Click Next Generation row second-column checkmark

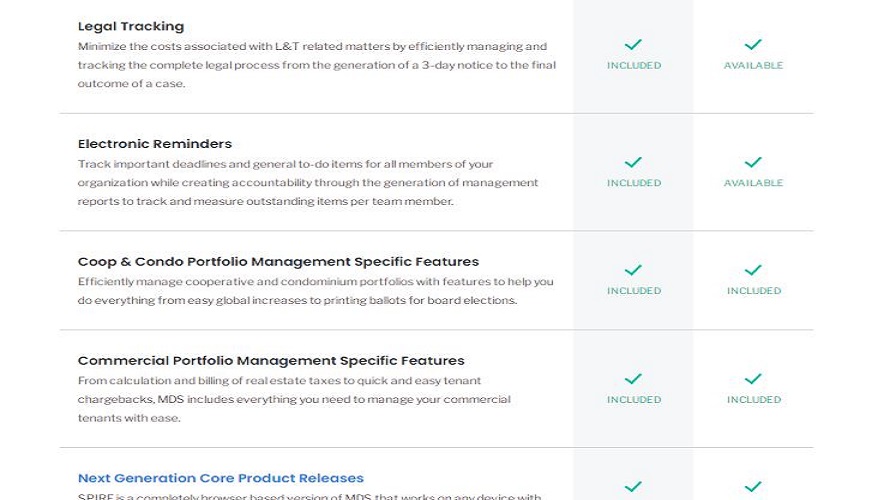pyautogui.click(x=753, y=486)
